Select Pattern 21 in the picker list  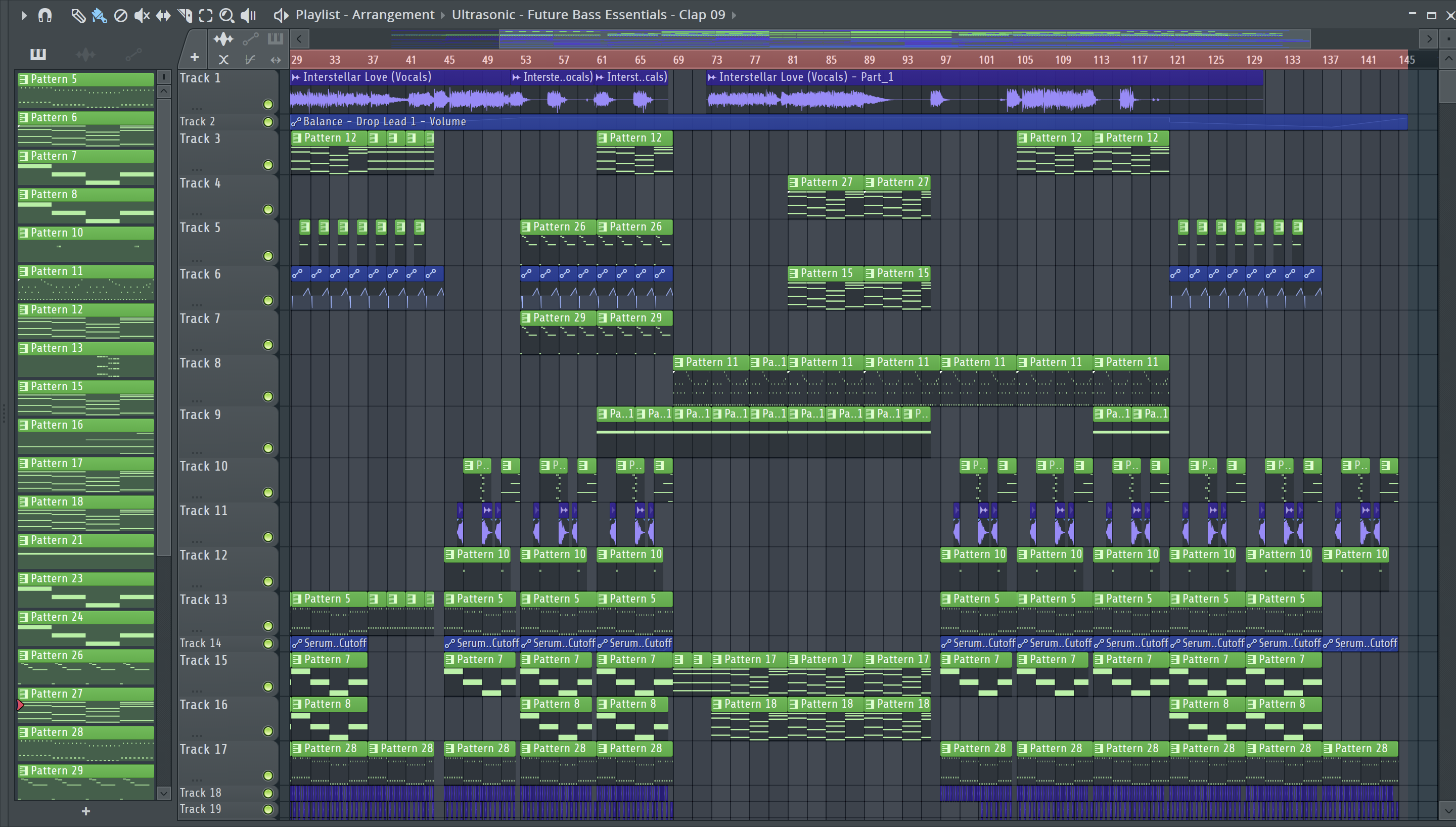coord(86,551)
